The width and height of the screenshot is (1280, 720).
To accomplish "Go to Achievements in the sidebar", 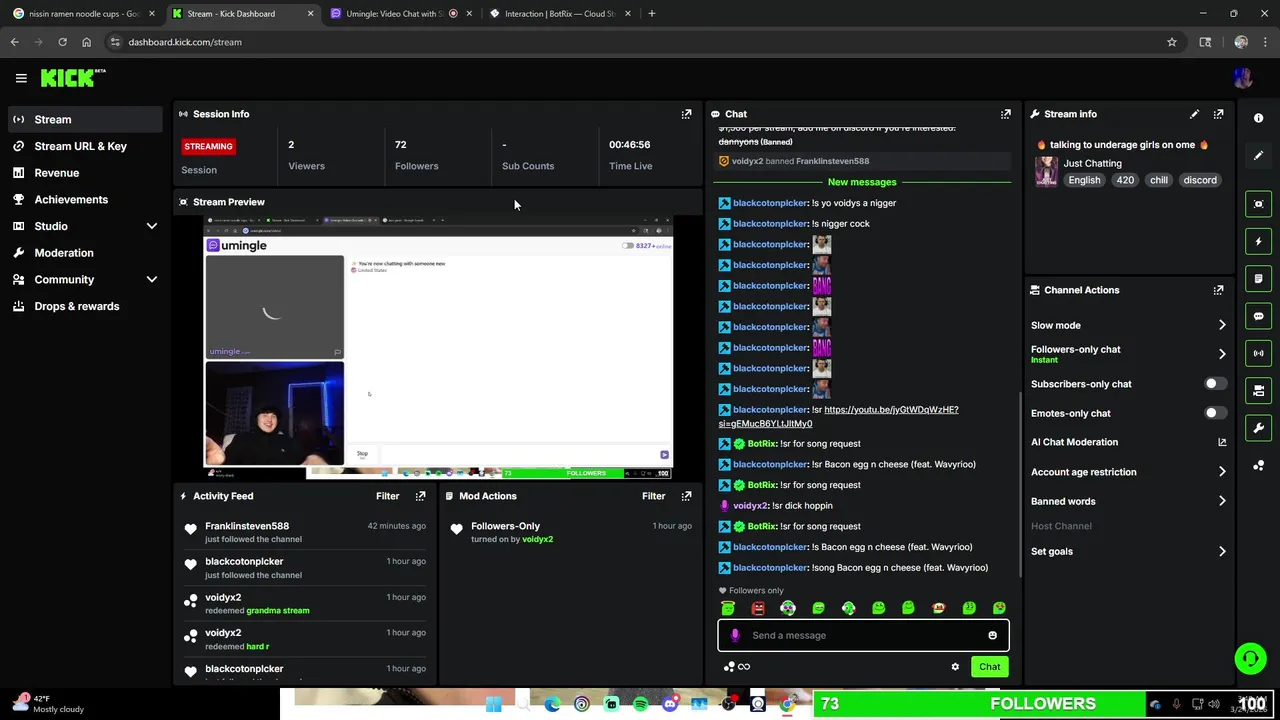I will 84,199.
